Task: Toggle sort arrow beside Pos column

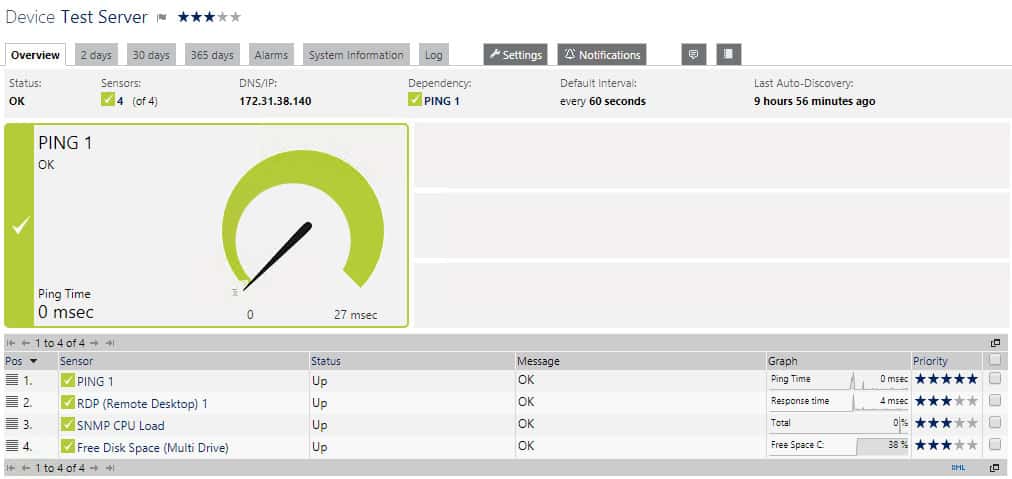Action: click(x=34, y=362)
